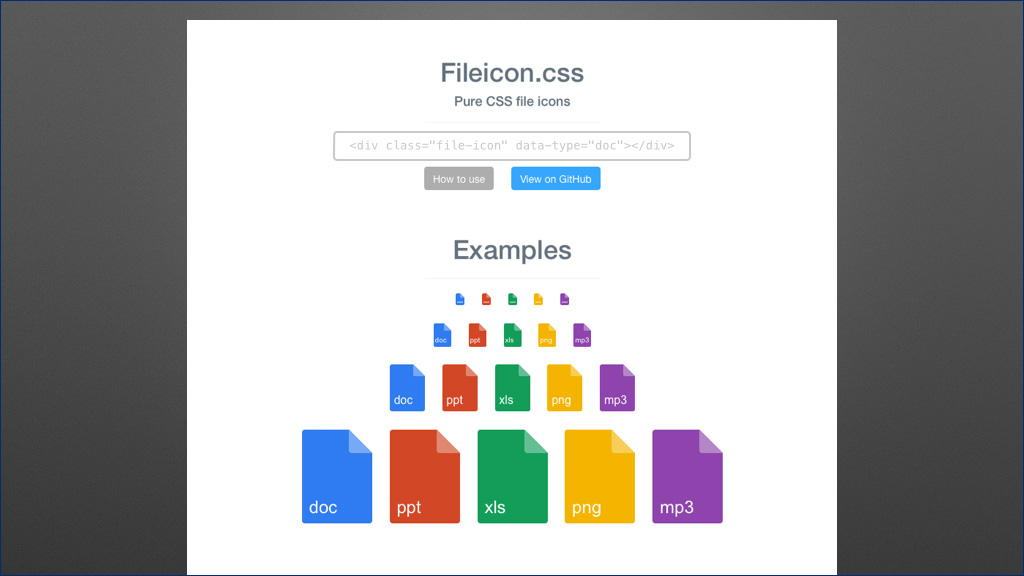Select the medium red ppt file icon
The width and height of the screenshot is (1024, 576).
(x=460, y=388)
